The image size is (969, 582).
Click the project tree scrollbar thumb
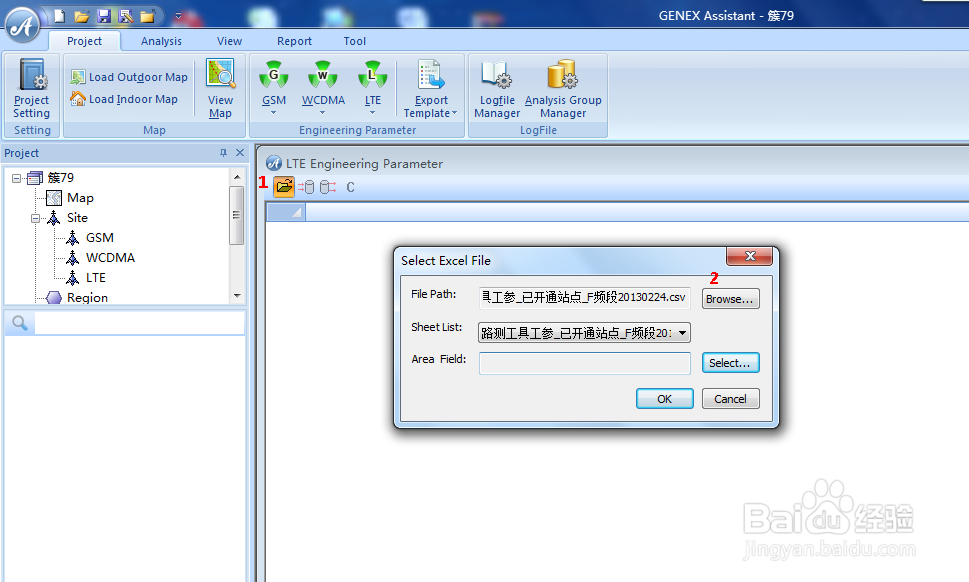(235, 215)
